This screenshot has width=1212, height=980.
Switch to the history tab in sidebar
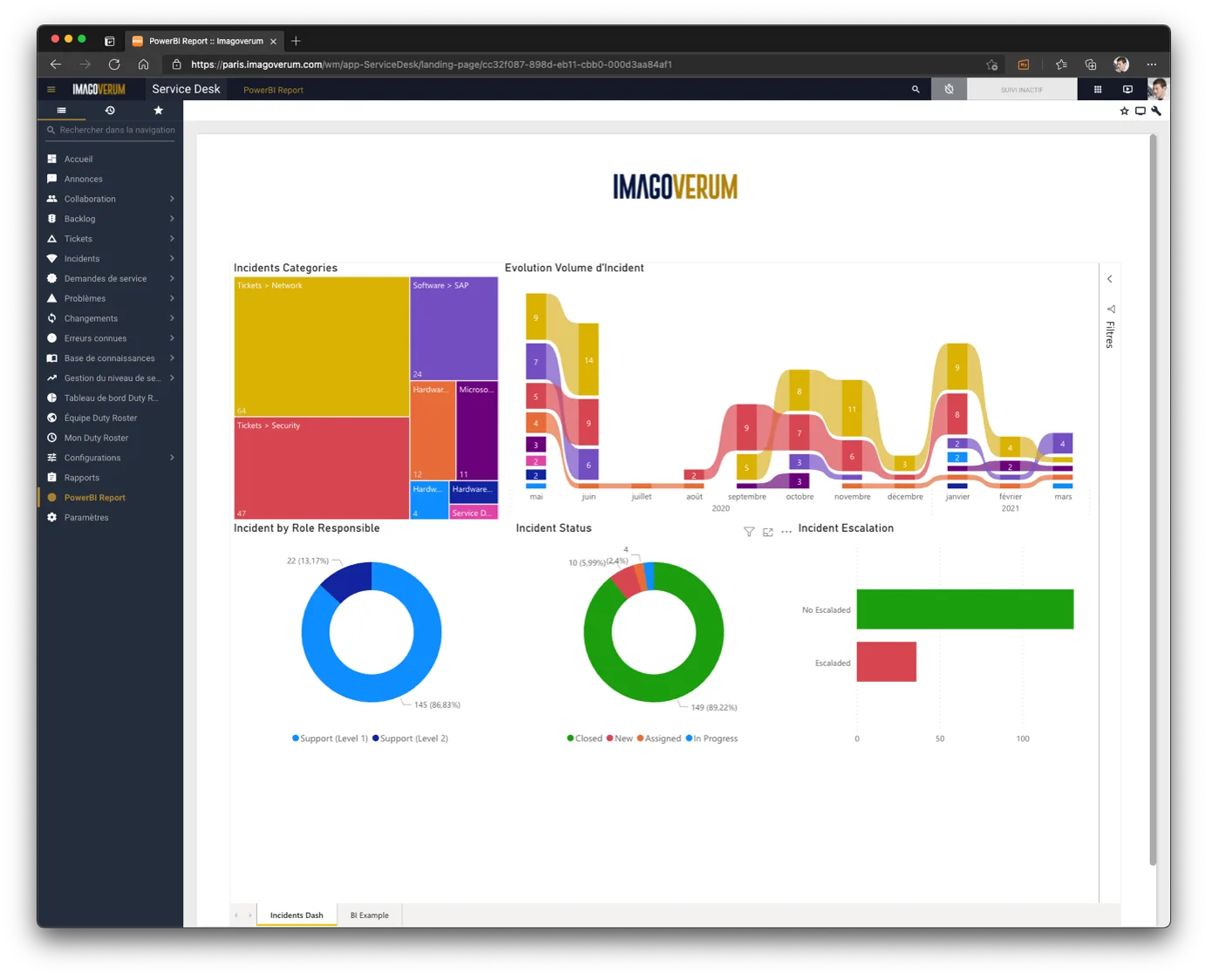[110, 111]
